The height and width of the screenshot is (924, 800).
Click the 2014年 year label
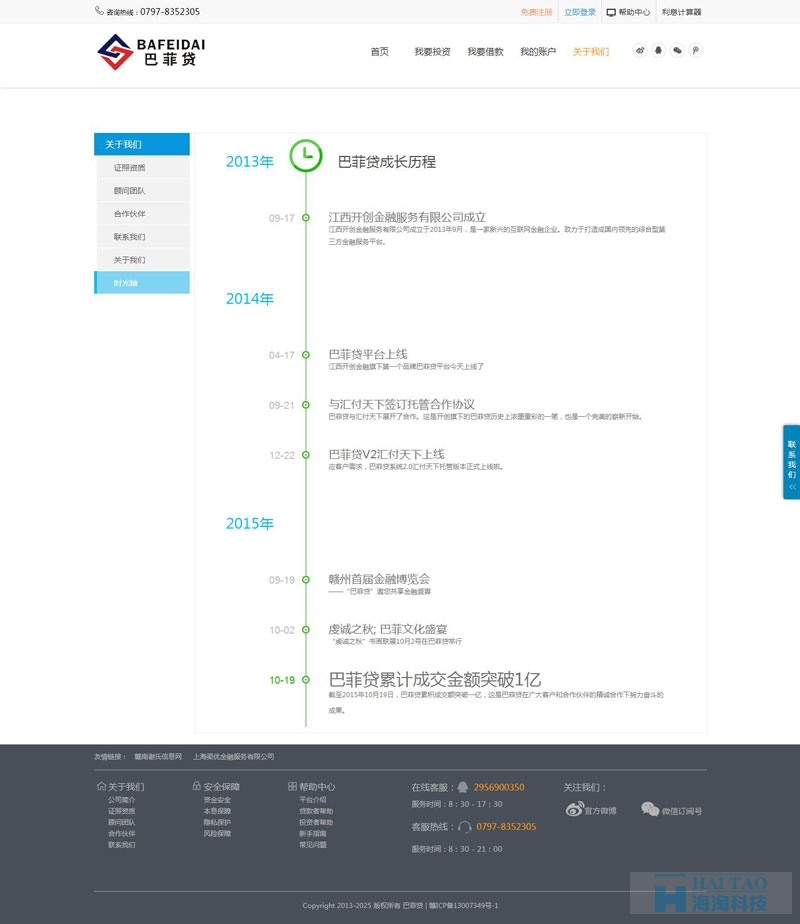[x=250, y=299]
